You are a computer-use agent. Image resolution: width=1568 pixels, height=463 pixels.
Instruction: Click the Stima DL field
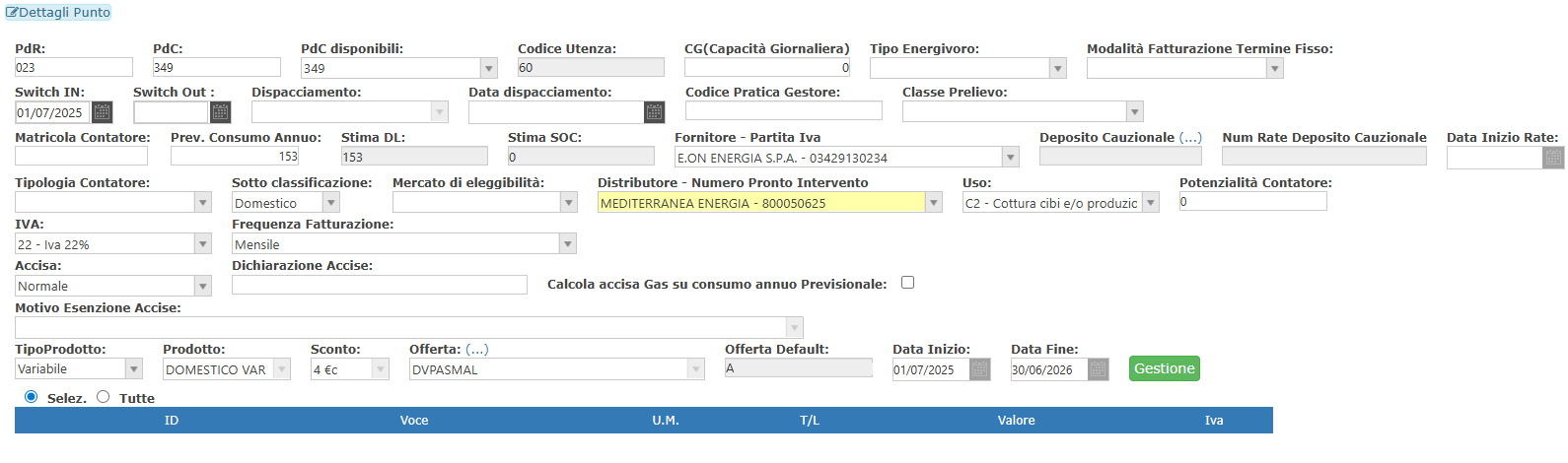click(414, 156)
